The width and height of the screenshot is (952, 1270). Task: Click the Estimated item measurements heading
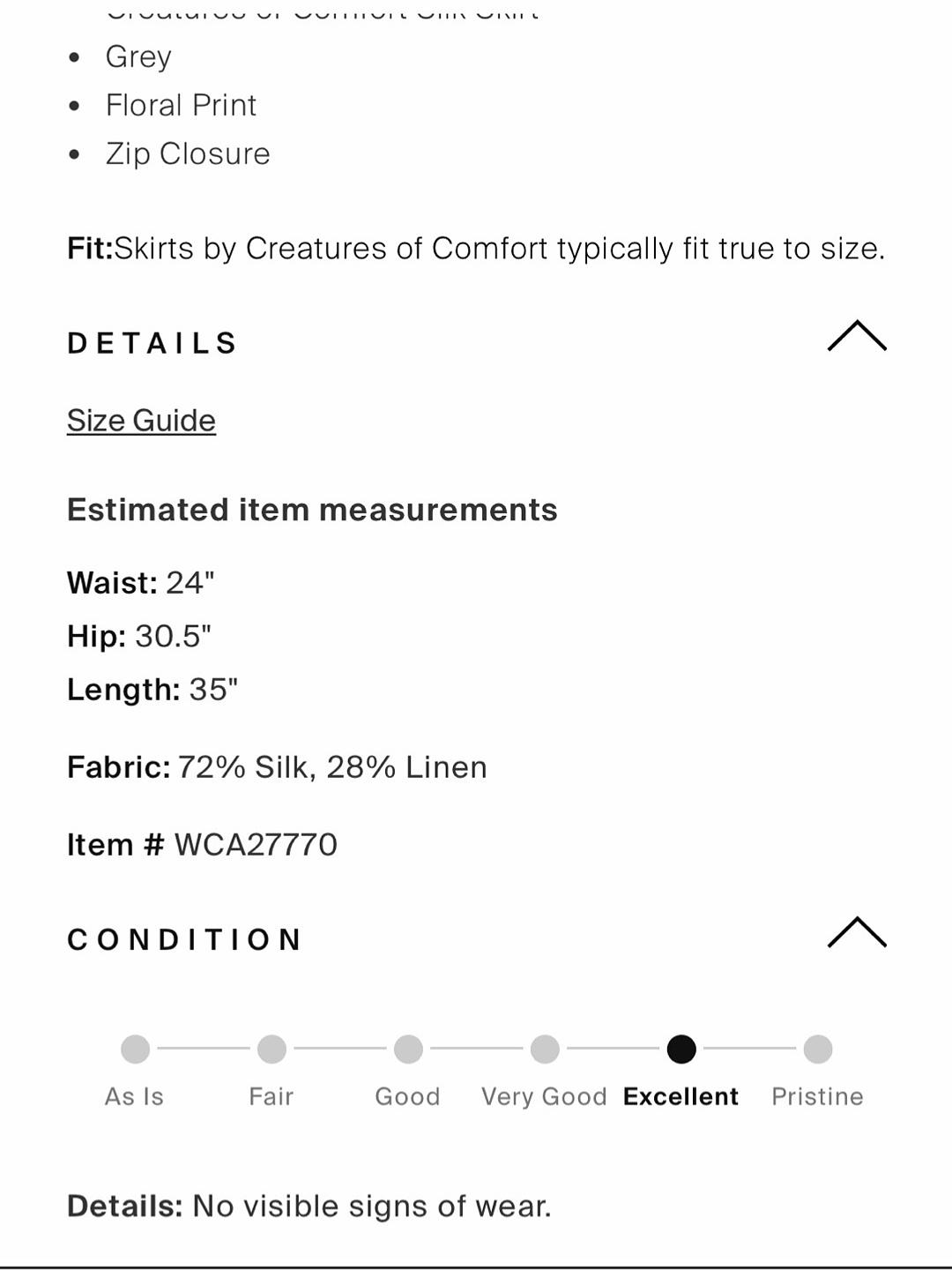(312, 510)
